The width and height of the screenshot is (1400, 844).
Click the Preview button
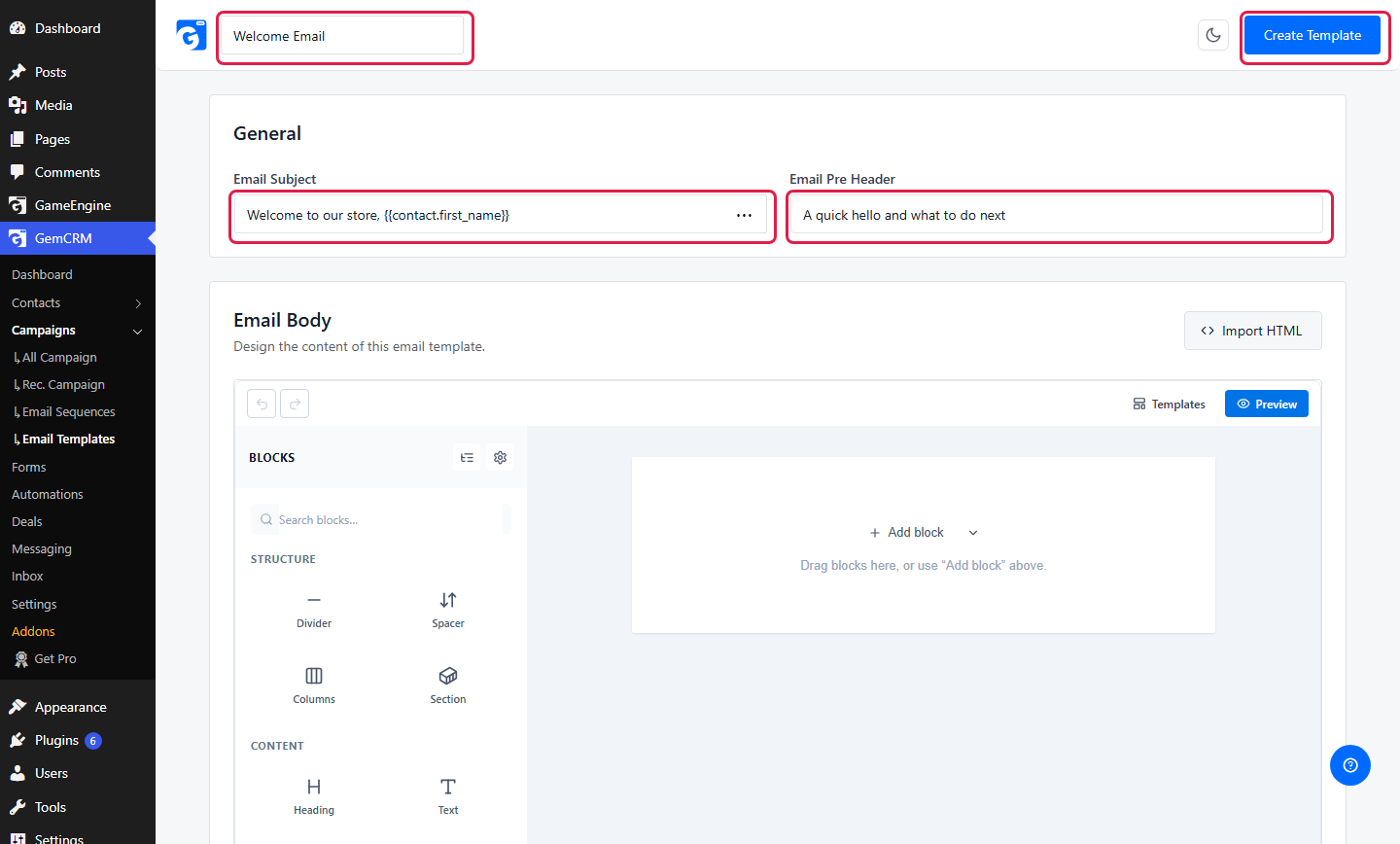coord(1267,404)
